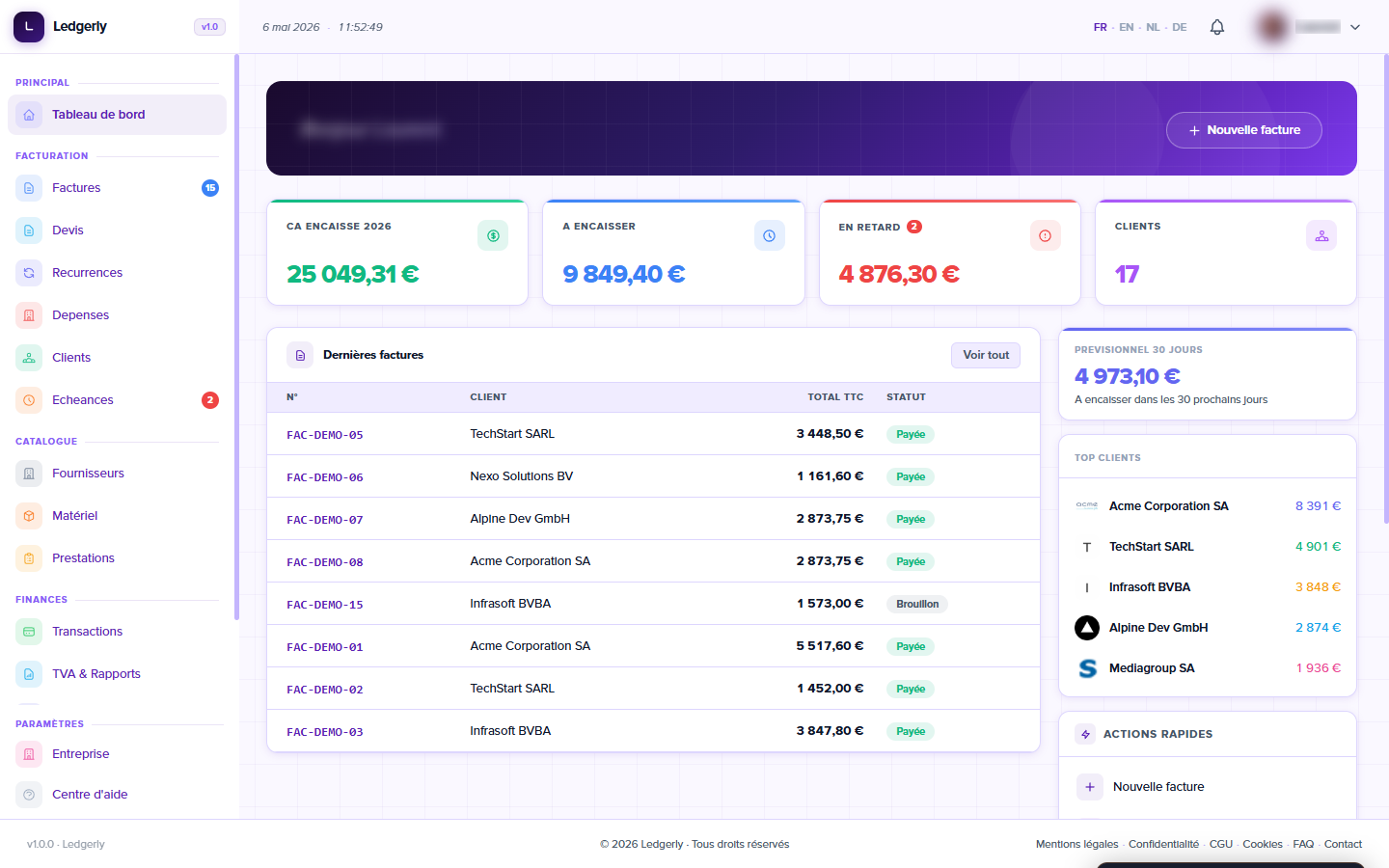
Task: Click the Factures badge showing 15
Action: click(210, 188)
